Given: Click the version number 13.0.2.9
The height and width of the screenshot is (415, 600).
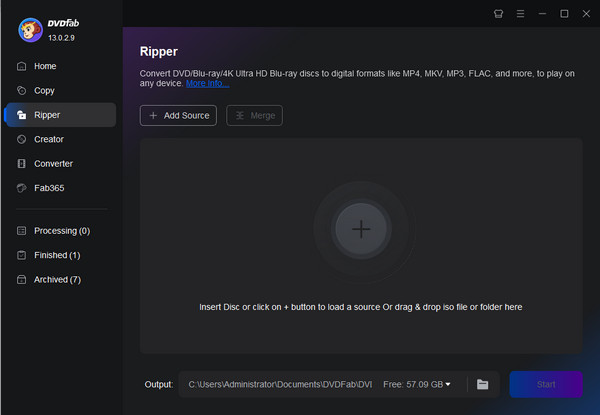Looking at the screenshot, I should [x=61, y=38].
